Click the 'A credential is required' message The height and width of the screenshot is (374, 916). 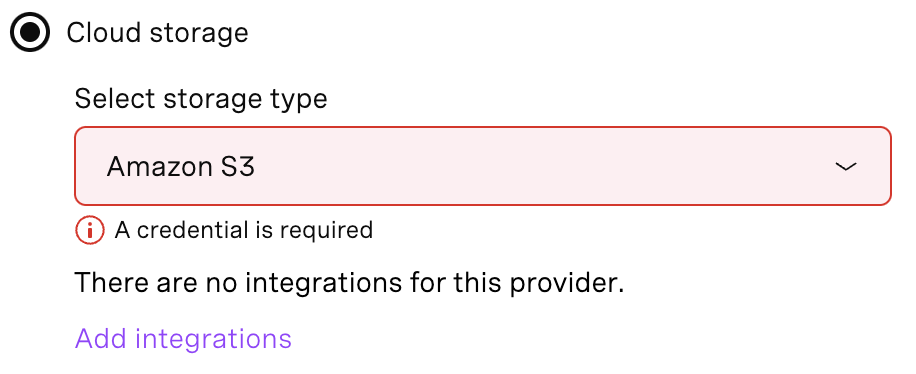(x=244, y=230)
